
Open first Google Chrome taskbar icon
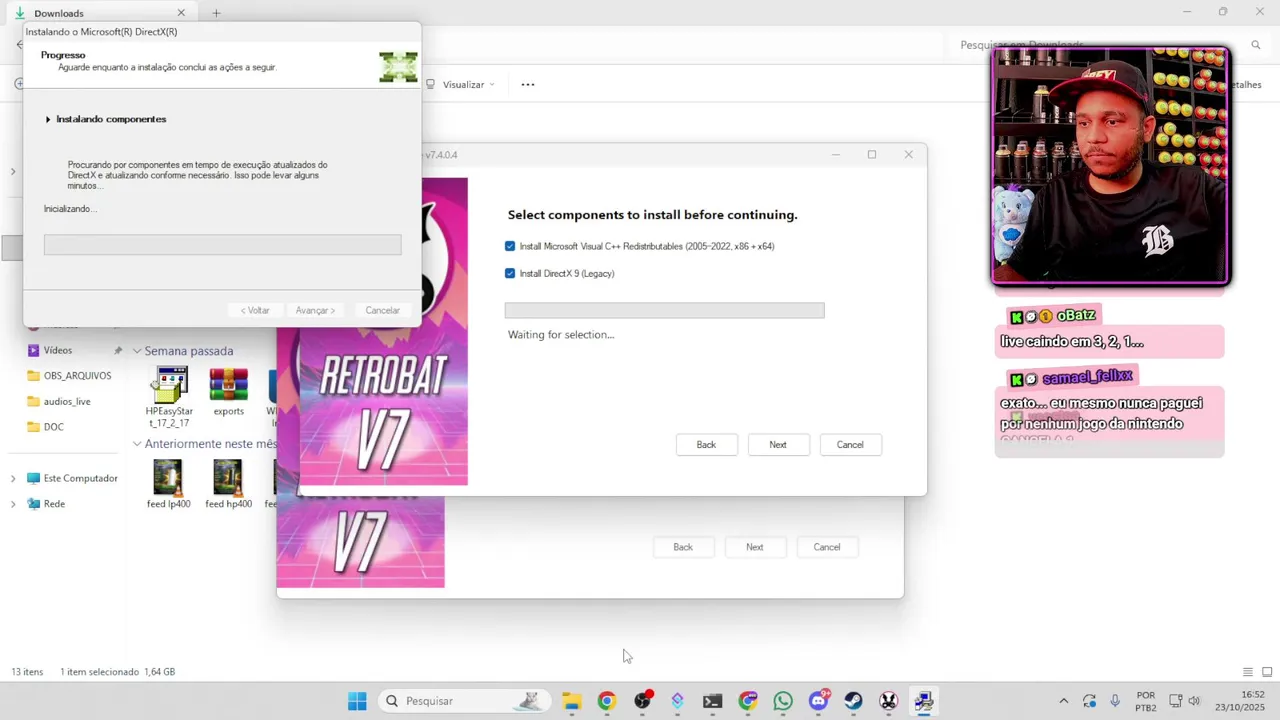[x=607, y=701]
